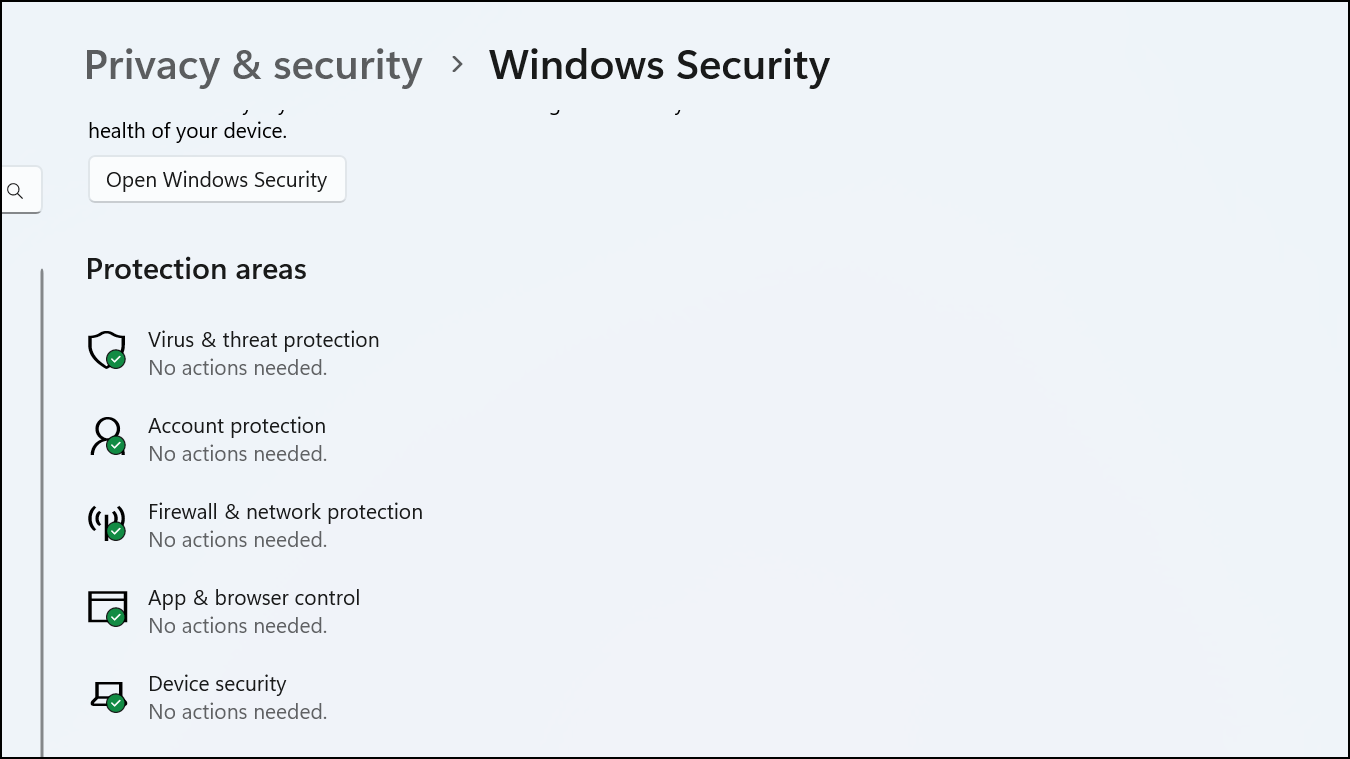Select the Account protection person icon
The width and height of the screenshot is (1350, 759).
(x=105, y=435)
